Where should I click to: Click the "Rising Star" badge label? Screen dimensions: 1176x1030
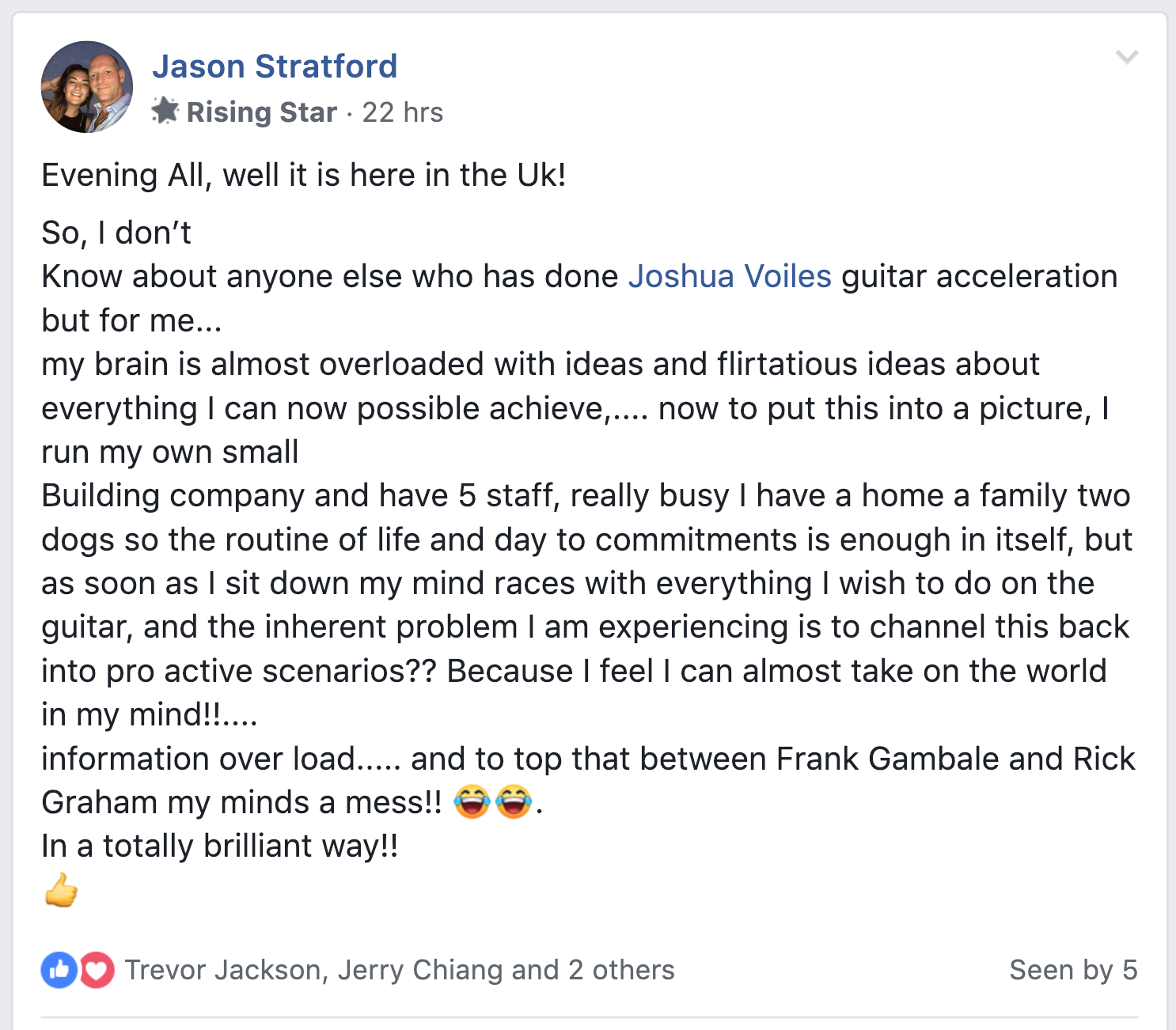tap(261, 112)
